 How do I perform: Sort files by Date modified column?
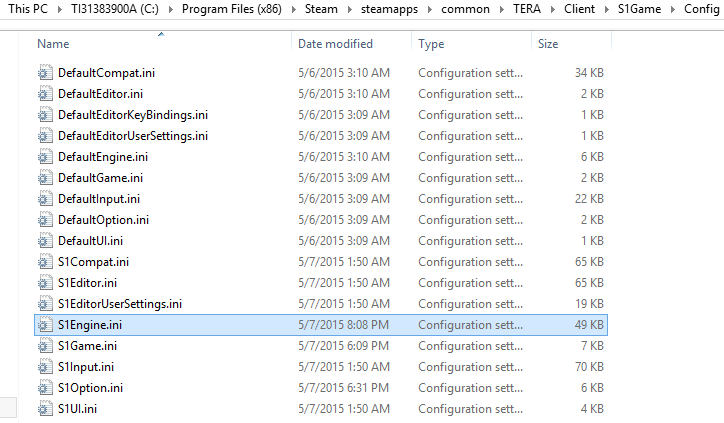[x=335, y=44]
